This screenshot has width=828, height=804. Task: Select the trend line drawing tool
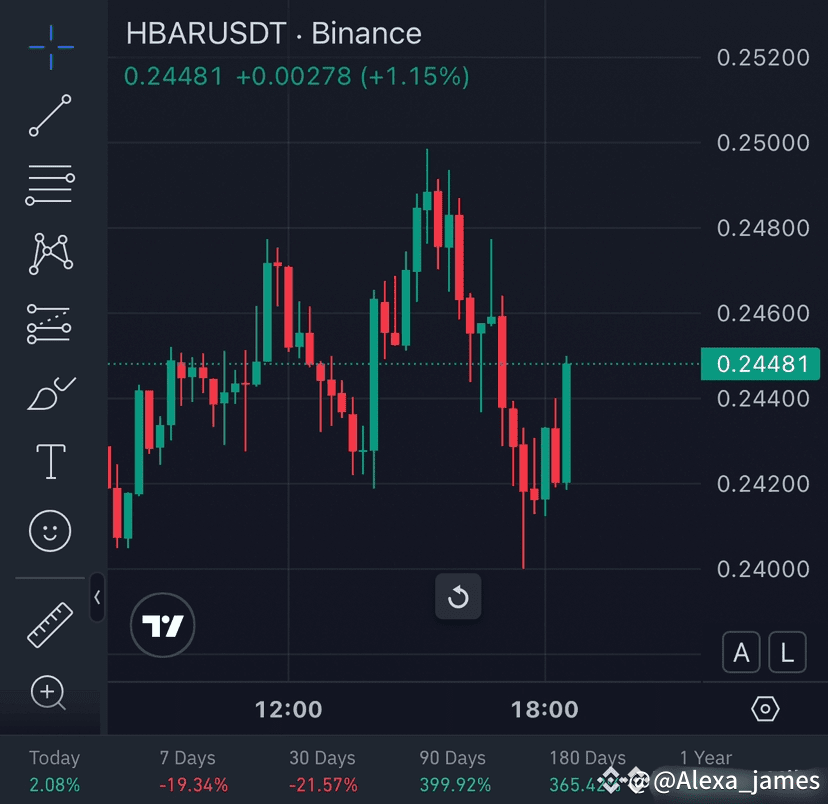click(50, 116)
